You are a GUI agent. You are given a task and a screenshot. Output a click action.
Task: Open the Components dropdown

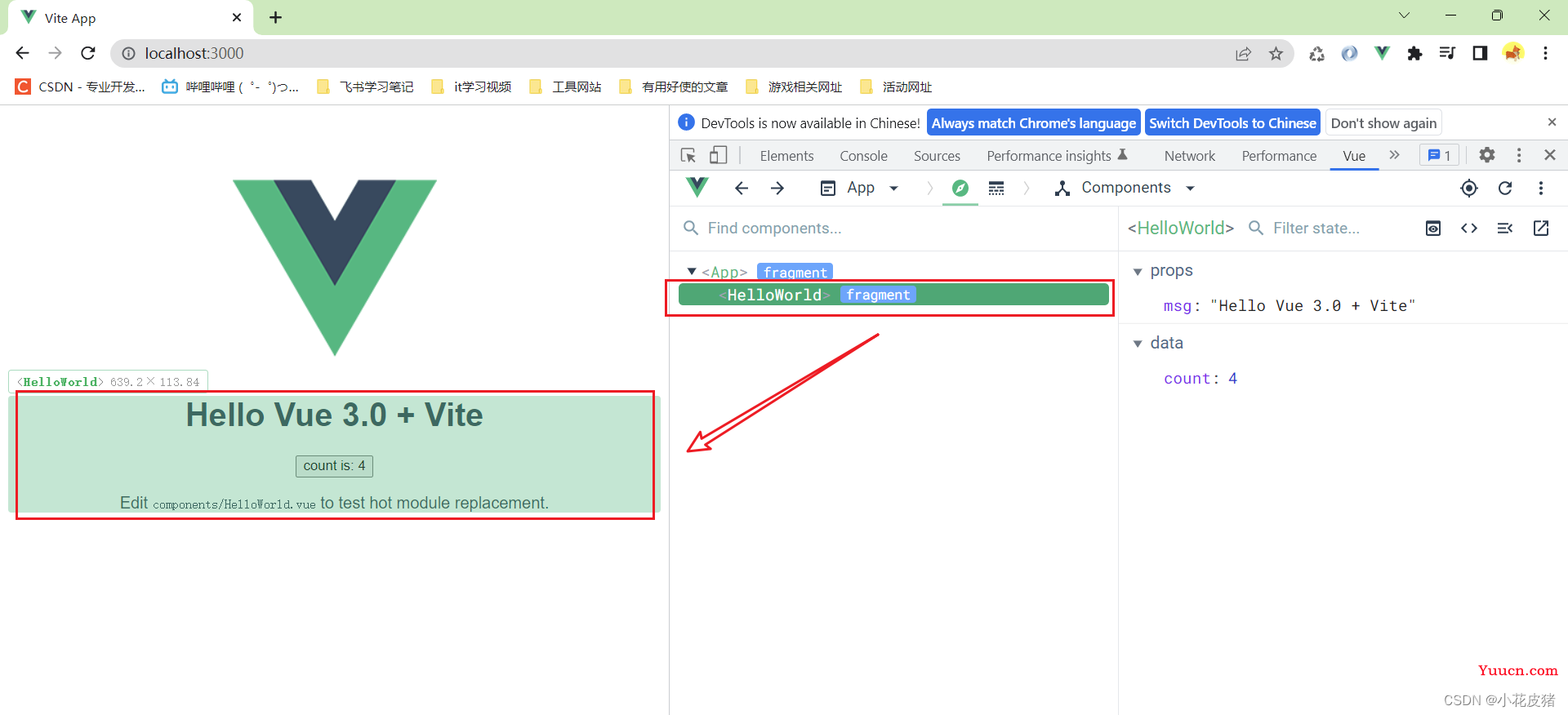point(1125,189)
